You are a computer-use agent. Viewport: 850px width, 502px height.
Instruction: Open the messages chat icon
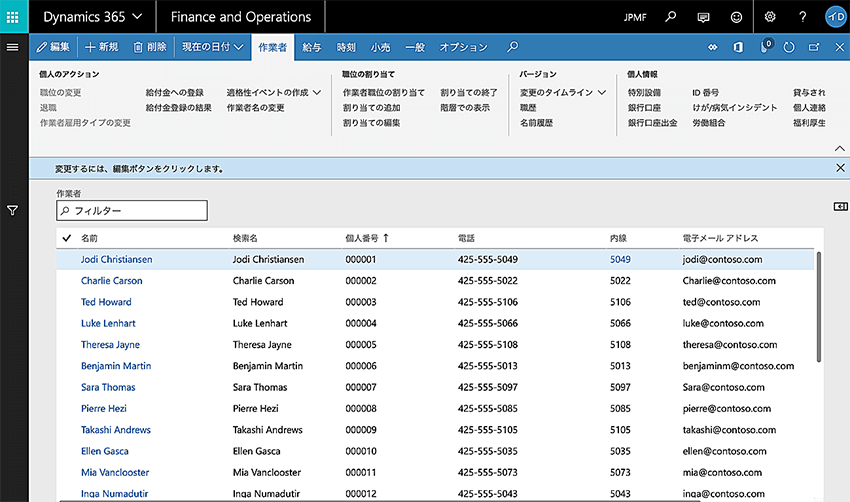(703, 17)
